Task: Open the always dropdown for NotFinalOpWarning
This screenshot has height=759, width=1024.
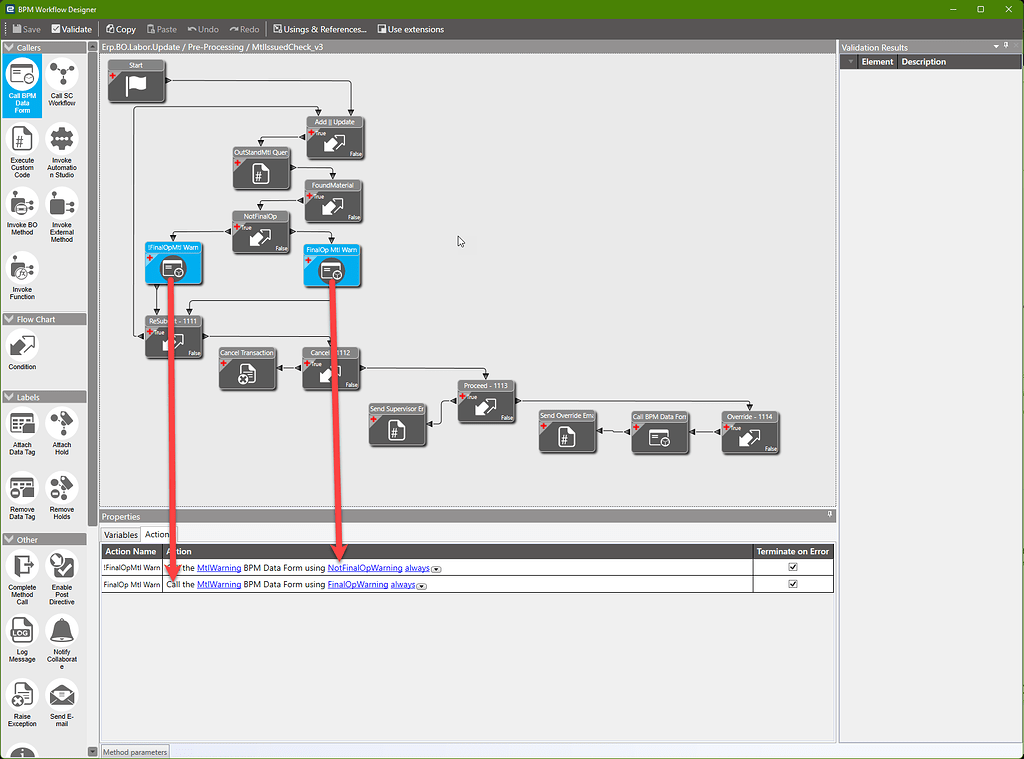Action: click(434, 567)
